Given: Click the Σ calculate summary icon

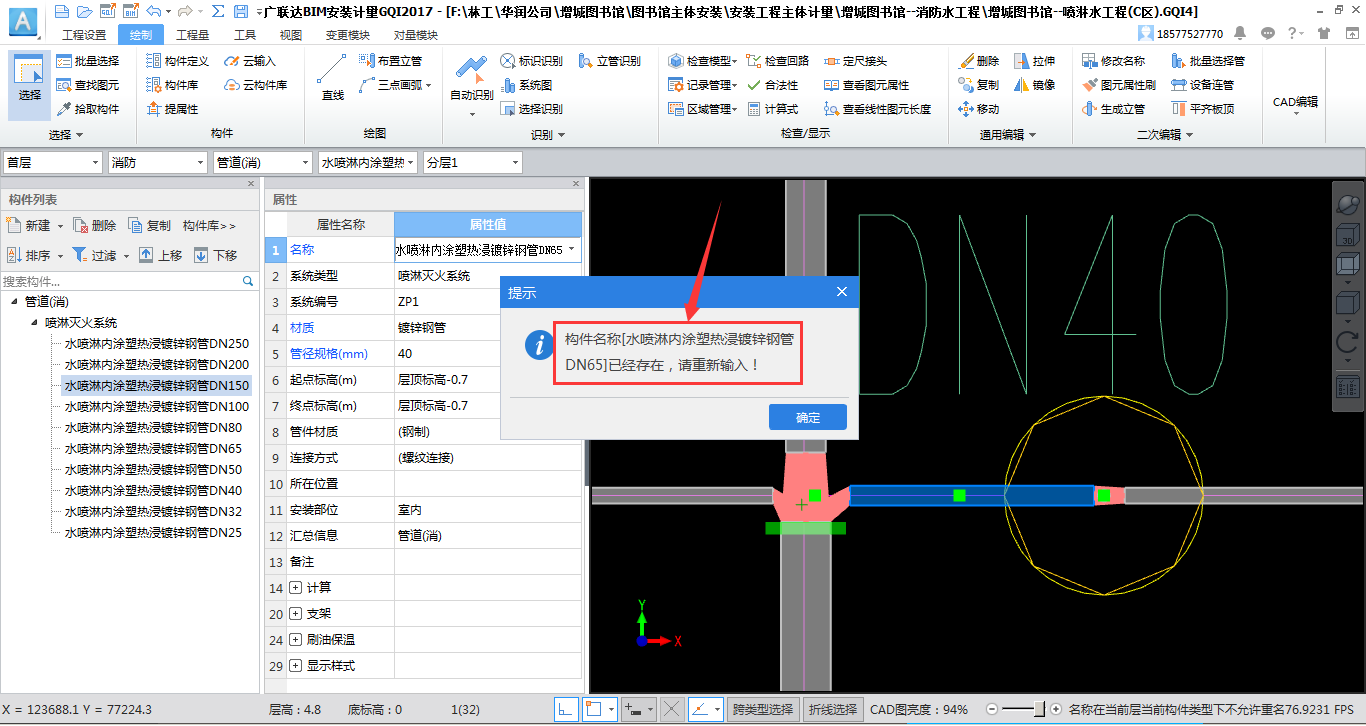Looking at the screenshot, I should 217,11.
